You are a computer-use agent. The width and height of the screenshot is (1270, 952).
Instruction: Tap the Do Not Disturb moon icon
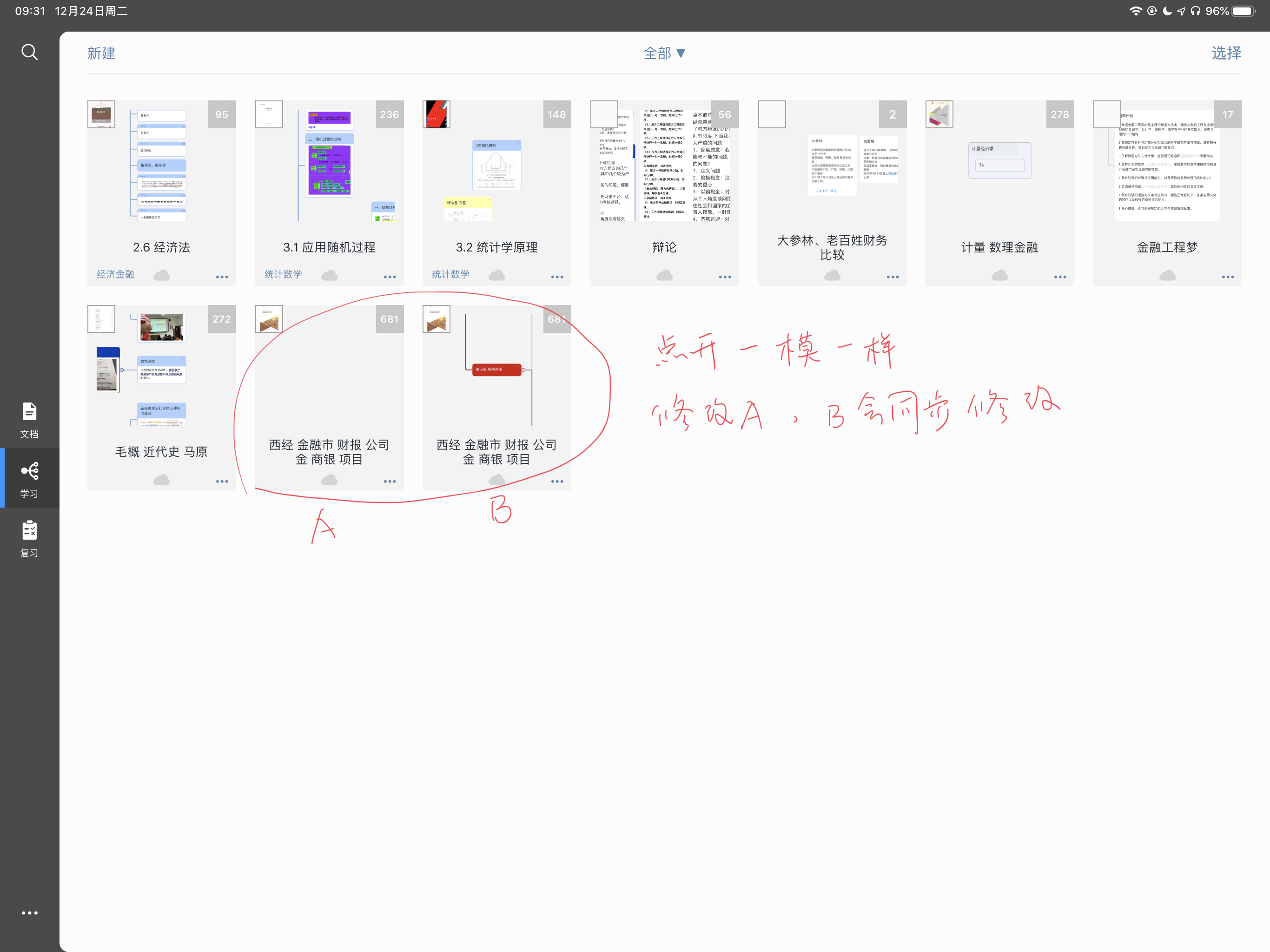tap(1167, 11)
